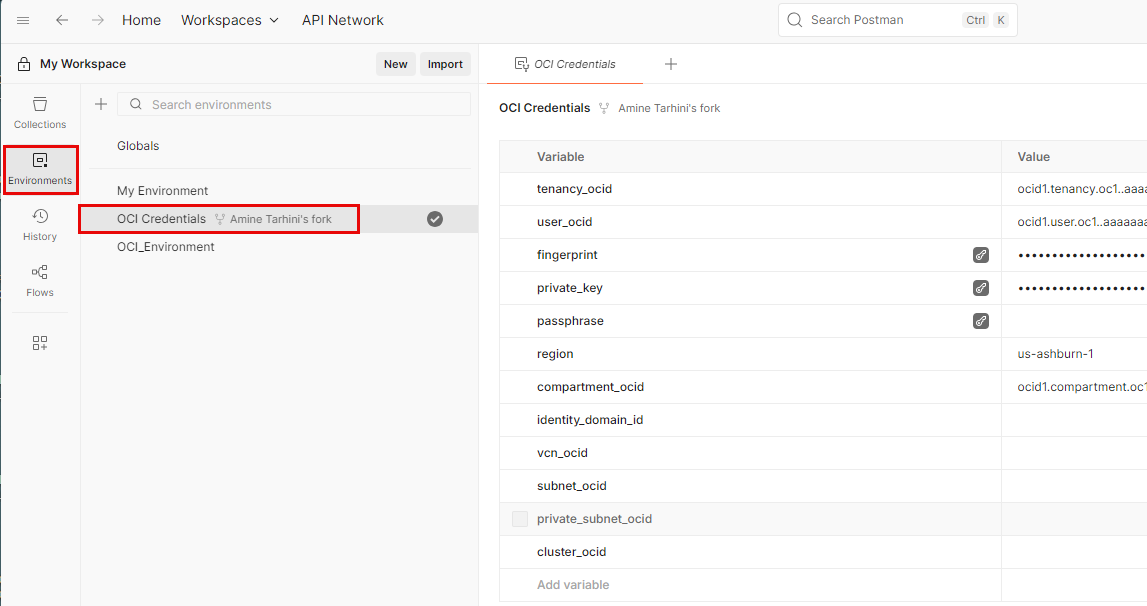Select the Environments icon in the sidebar

pos(40,165)
